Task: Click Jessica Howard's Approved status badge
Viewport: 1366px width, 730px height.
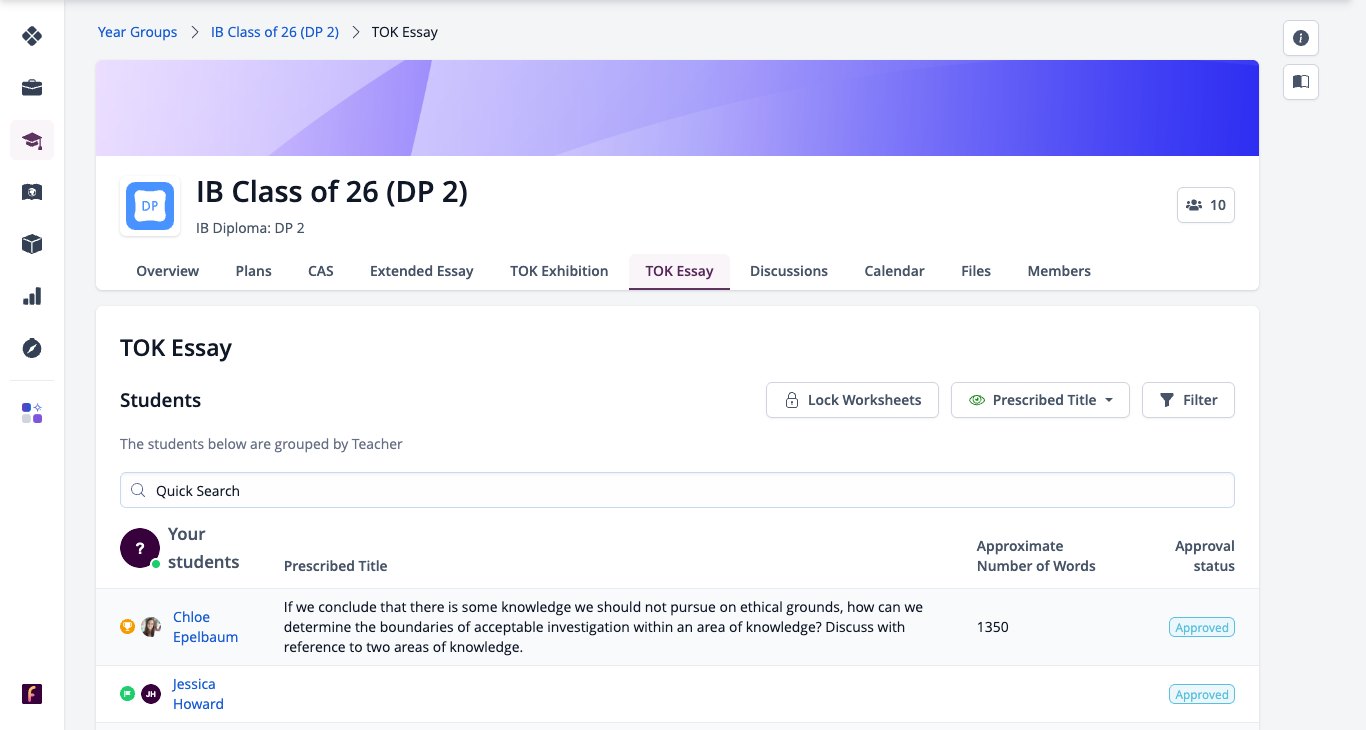Action: (x=1202, y=694)
